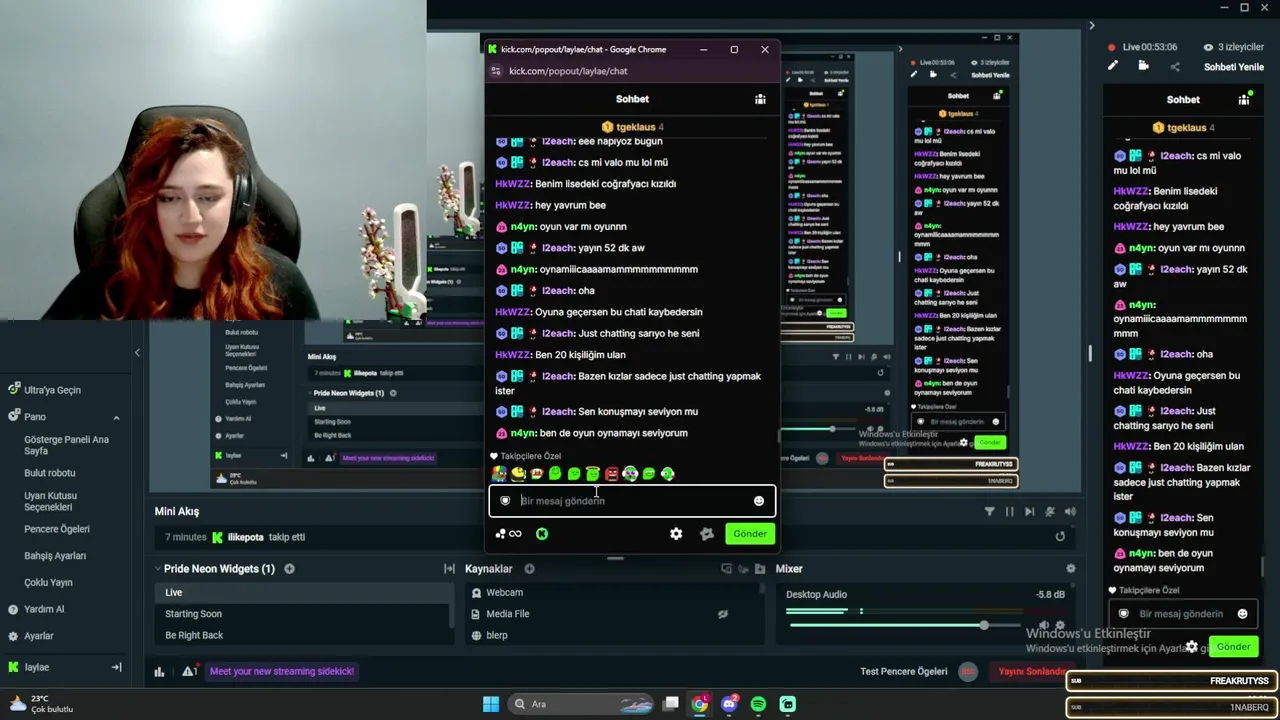
Task: Open emoji picker in popout chat input
Action: pyautogui.click(x=758, y=501)
